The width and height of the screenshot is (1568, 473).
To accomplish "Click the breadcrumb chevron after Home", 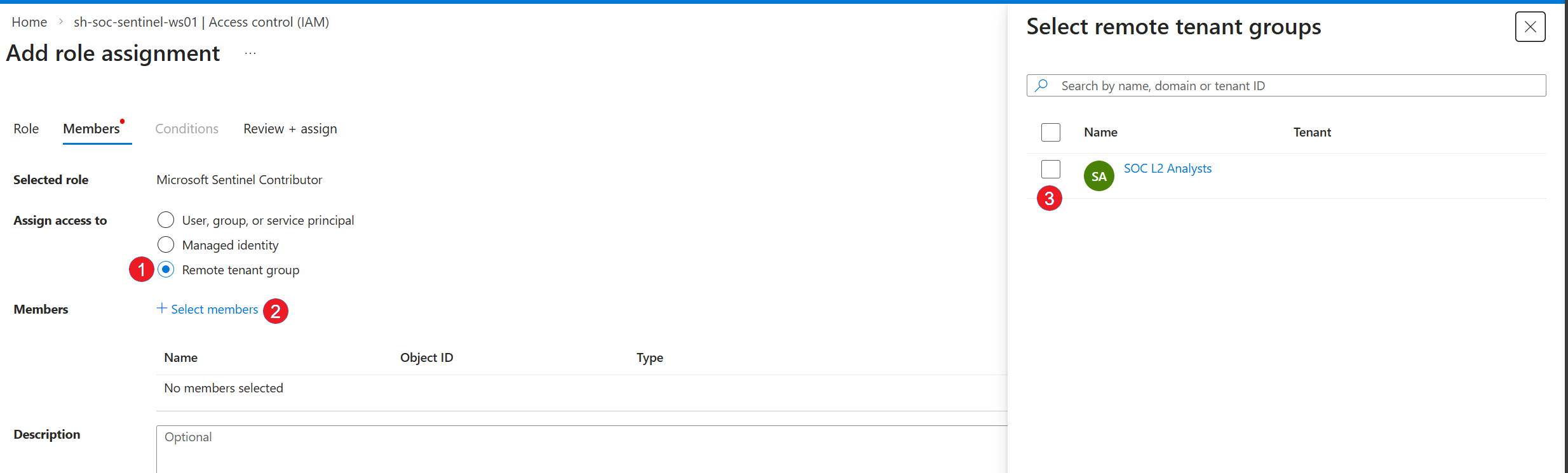I will pos(61,22).
